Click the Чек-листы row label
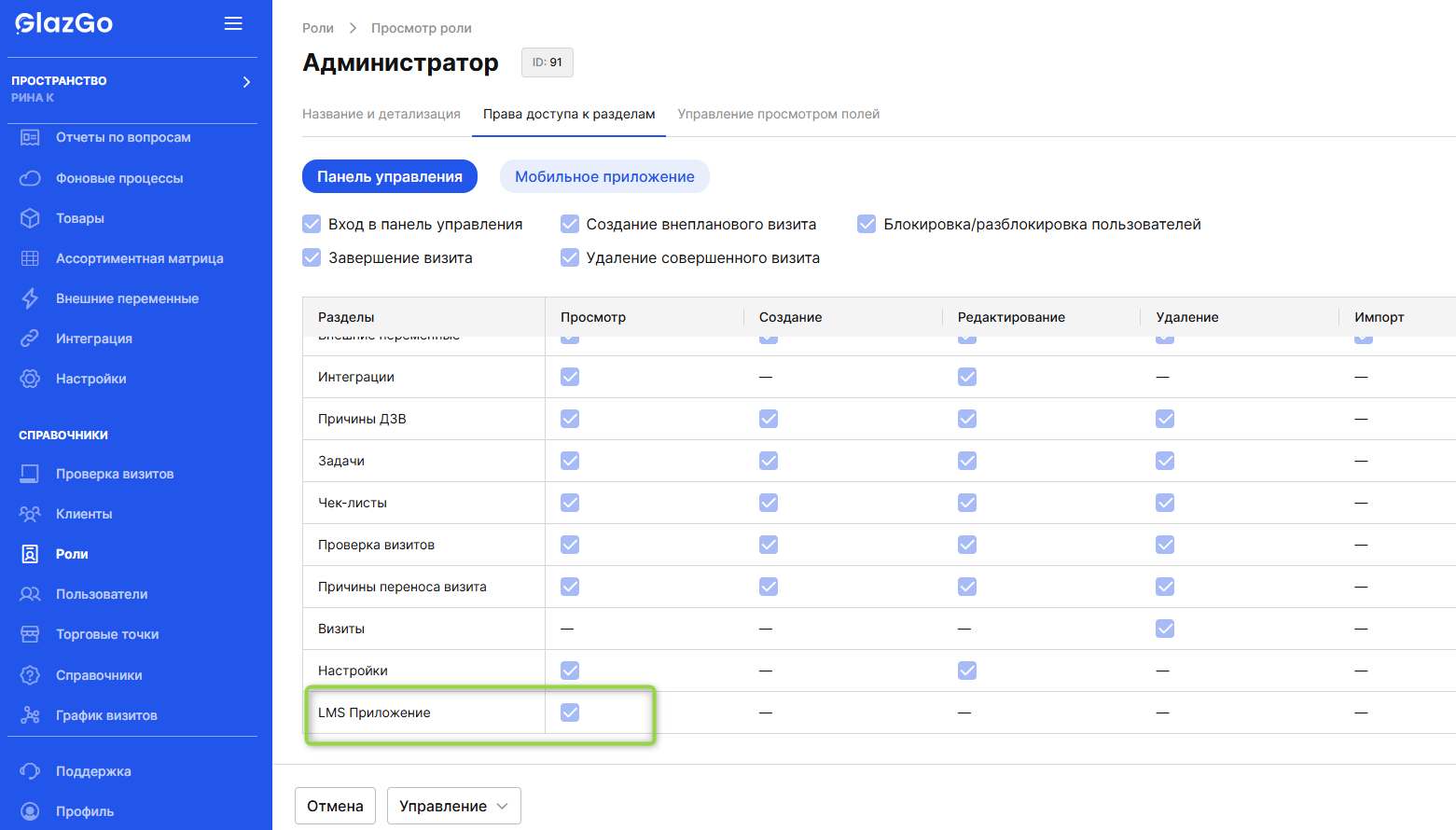This screenshot has width=1456, height=830. pos(353,503)
